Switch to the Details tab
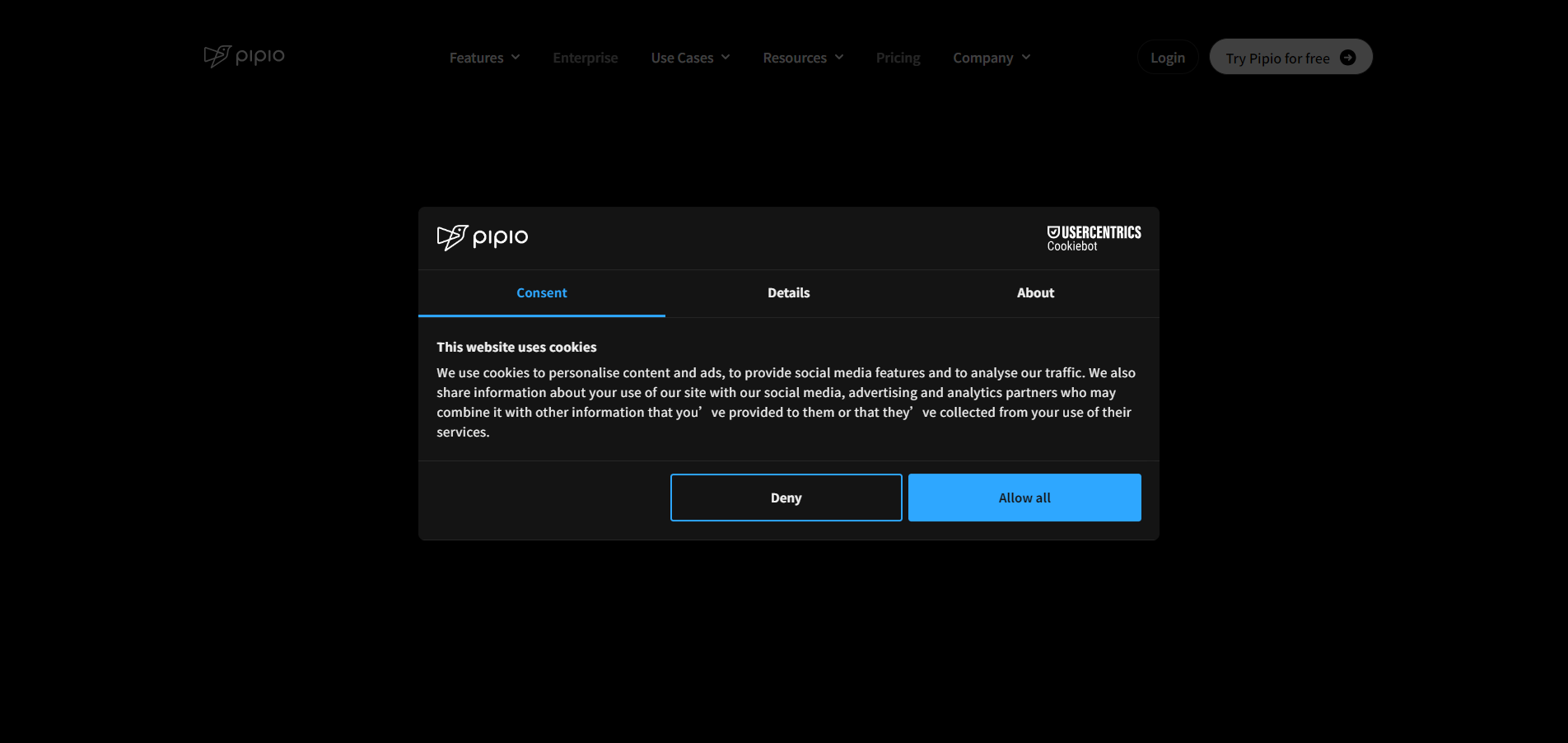1568x743 pixels. (789, 293)
